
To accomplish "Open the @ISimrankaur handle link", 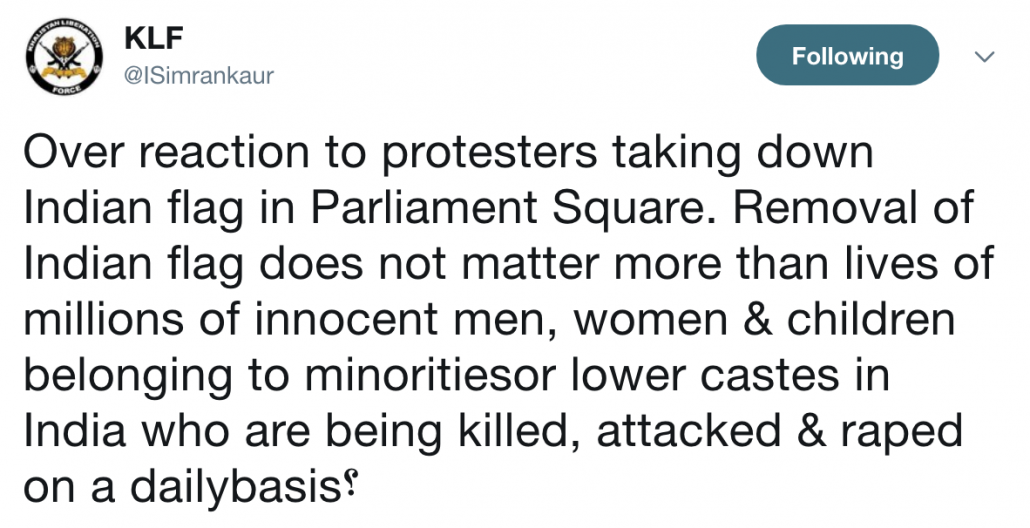I will [199, 76].
